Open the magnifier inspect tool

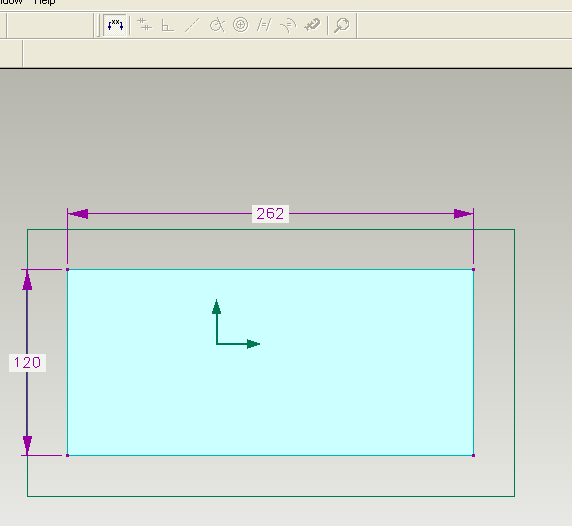pyautogui.click(x=342, y=25)
